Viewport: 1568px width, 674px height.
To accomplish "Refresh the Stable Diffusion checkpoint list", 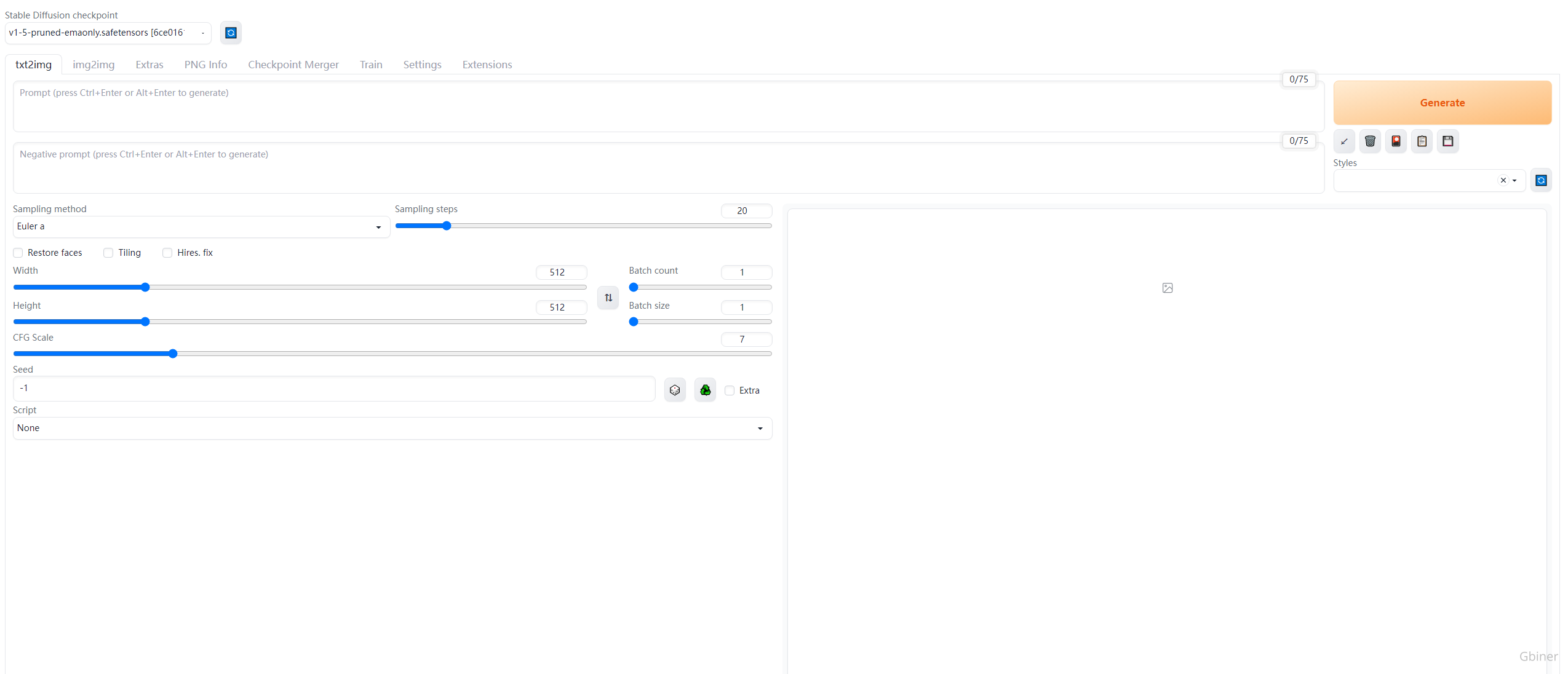I will click(231, 33).
